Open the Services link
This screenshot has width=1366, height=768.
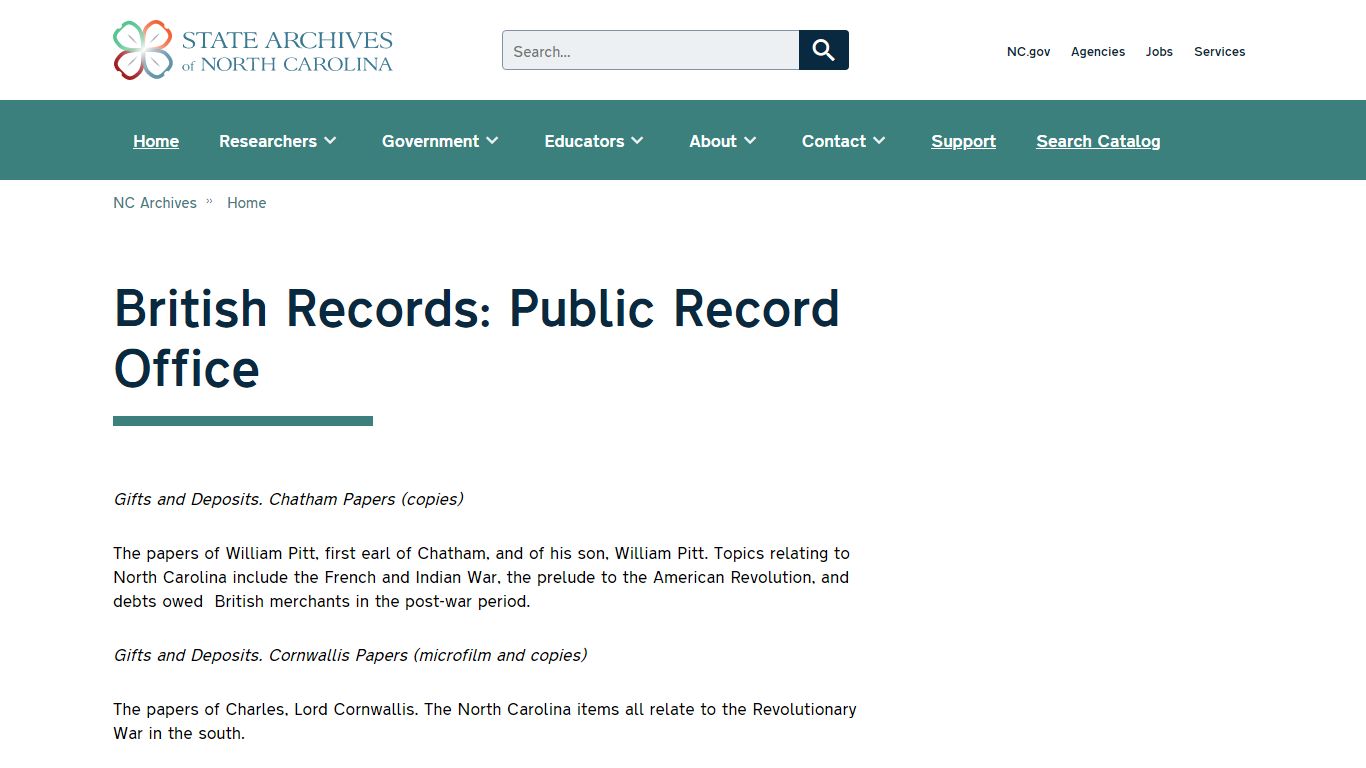(1219, 52)
